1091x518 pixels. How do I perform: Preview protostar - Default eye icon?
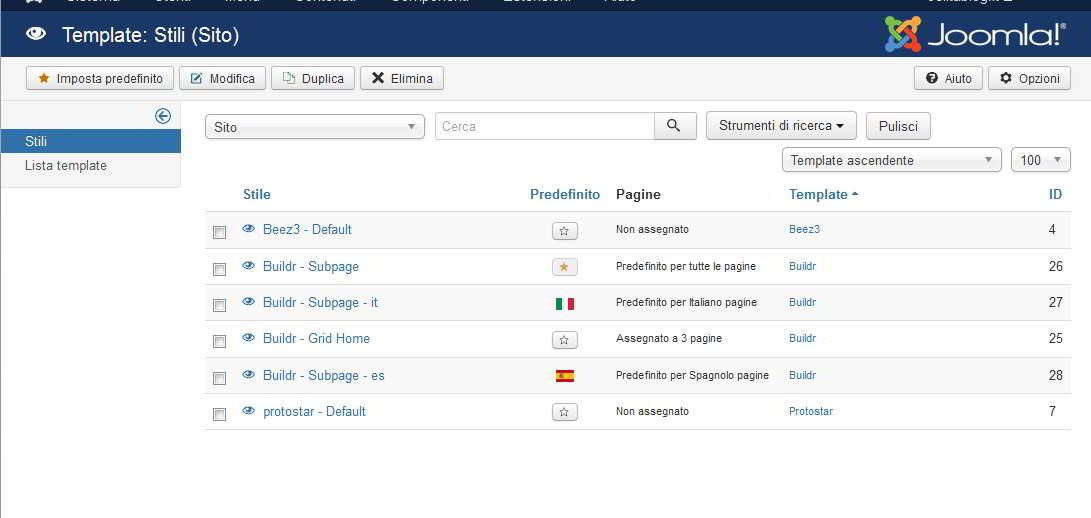248,411
